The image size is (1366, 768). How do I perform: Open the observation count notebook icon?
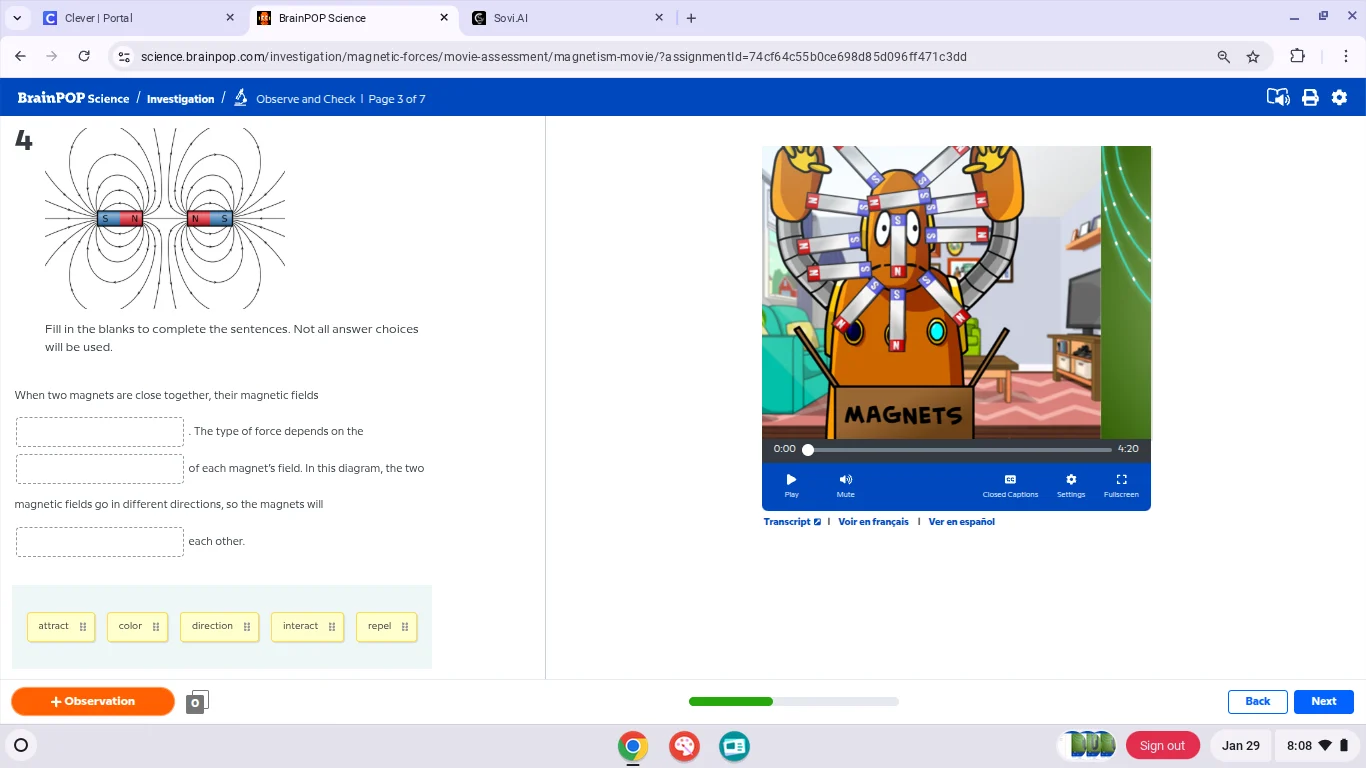pos(197,702)
